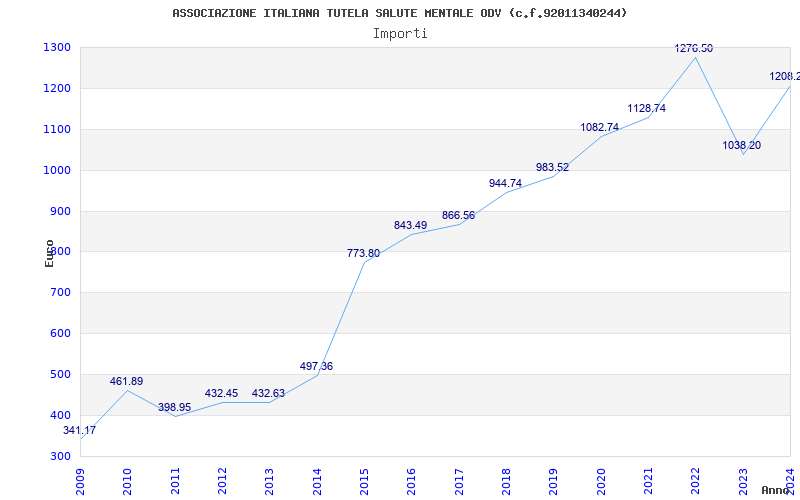Click the x-axis year label 2020
This screenshot has width=800, height=500.
click(x=601, y=481)
